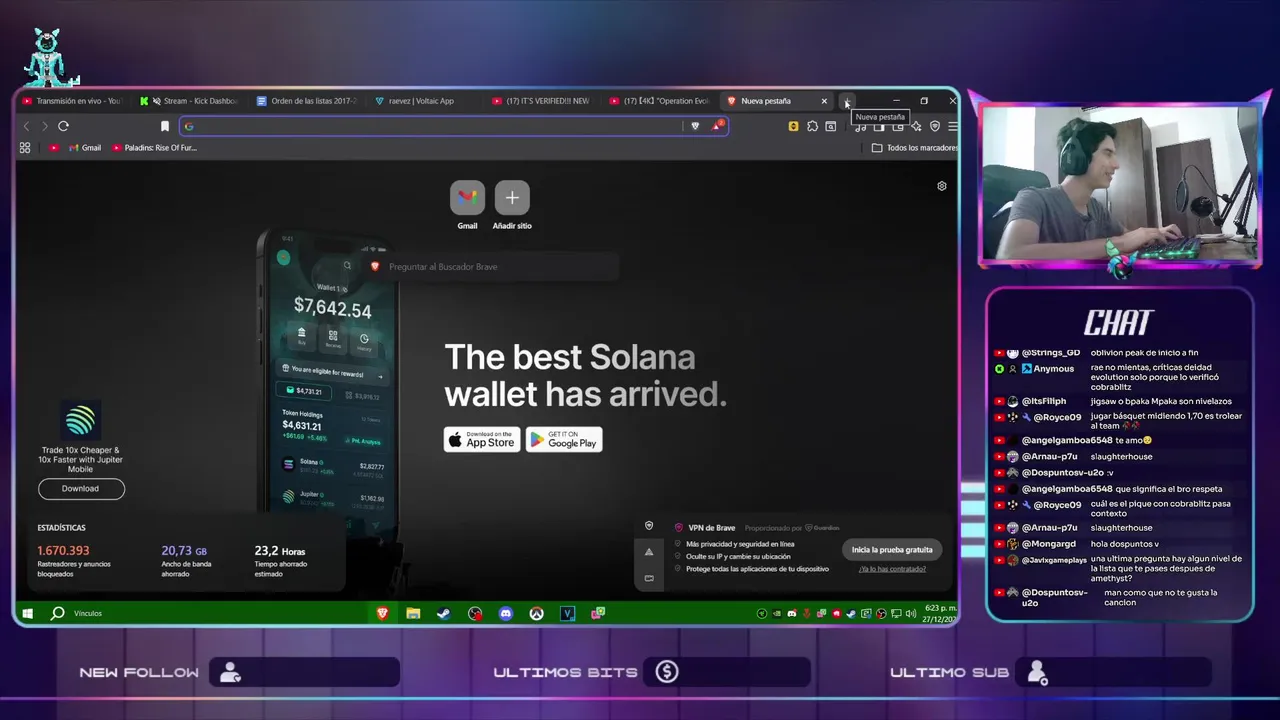
Task: Switch to Operation Evolution 4K tab
Action: tap(660, 101)
